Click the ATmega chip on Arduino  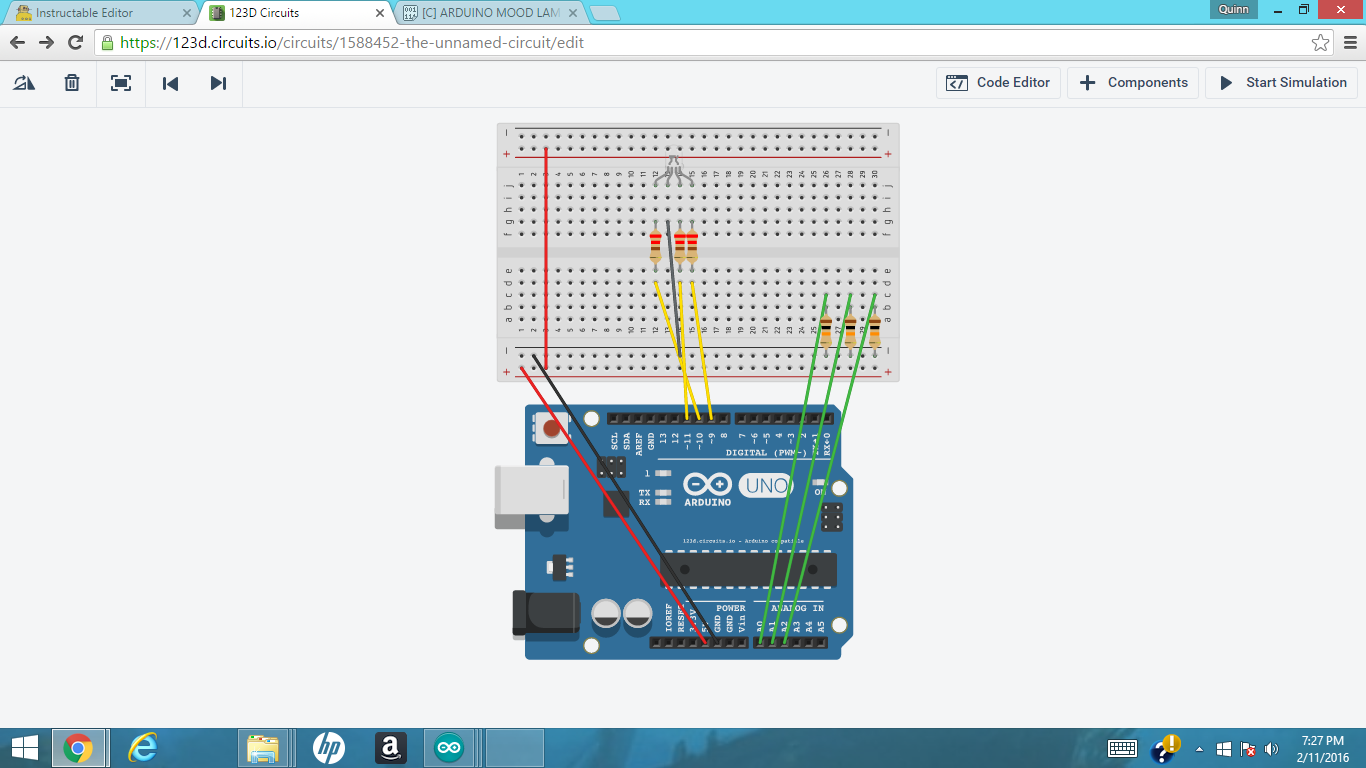(748, 570)
